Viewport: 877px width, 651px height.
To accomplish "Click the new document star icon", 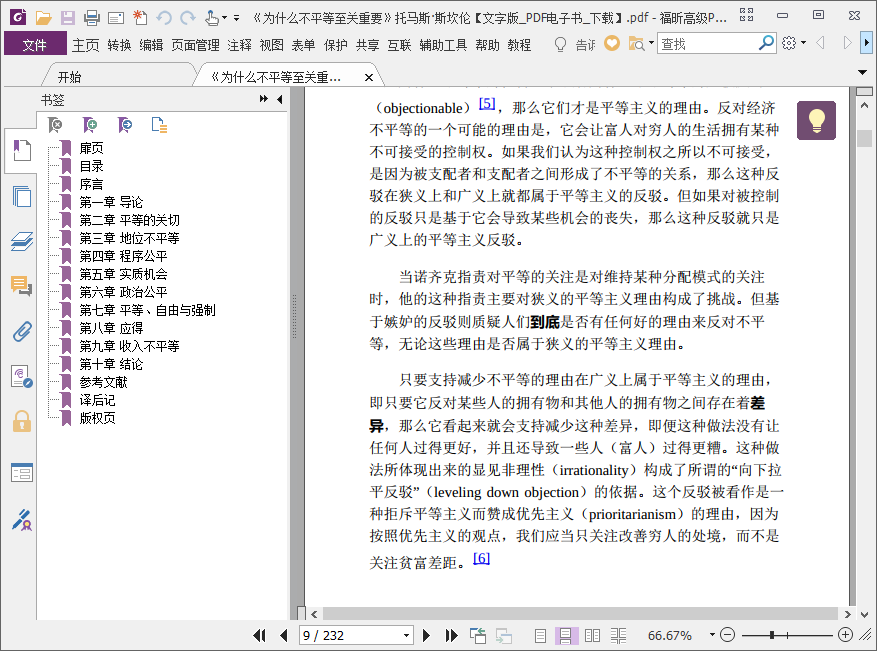I will coord(140,18).
